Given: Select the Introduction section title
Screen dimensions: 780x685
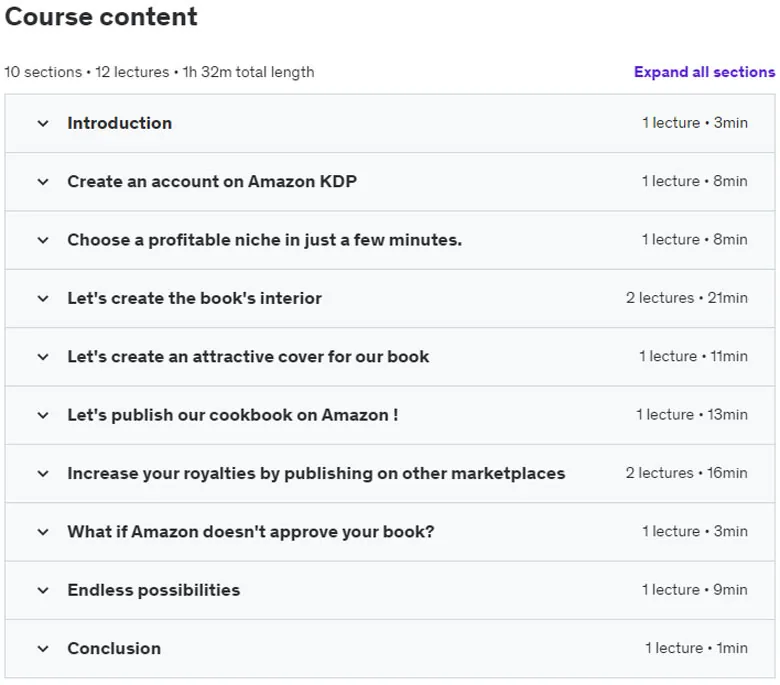Looking at the screenshot, I should point(120,123).
